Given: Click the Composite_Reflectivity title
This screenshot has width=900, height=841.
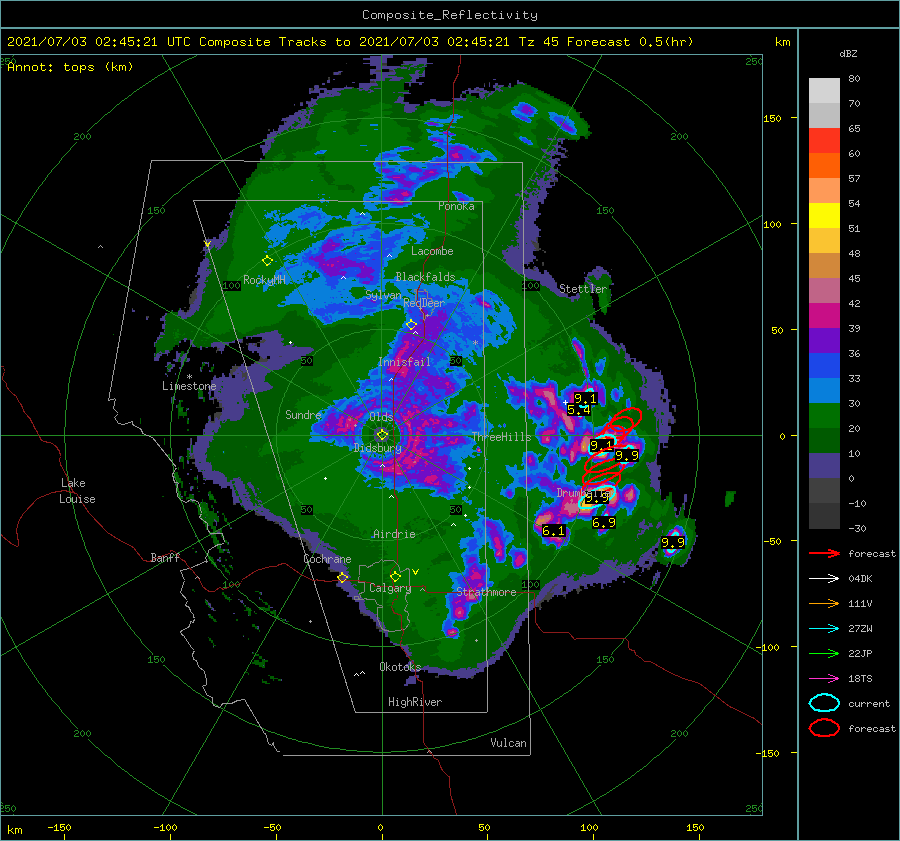Looking at the screenshot, I should (x=450, y=15).
